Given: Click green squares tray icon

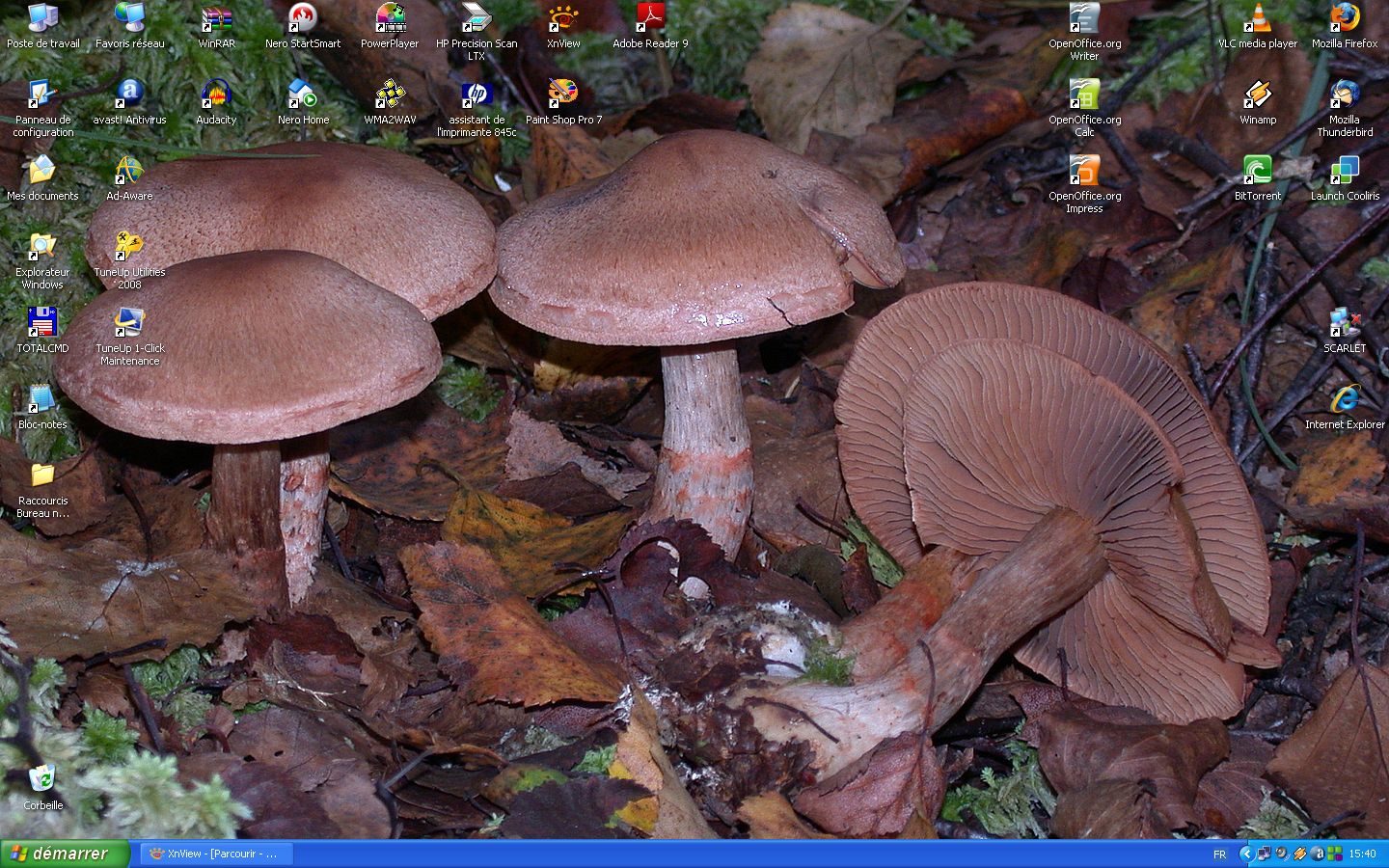Looking at the screenshot, I should point(1335,854).
